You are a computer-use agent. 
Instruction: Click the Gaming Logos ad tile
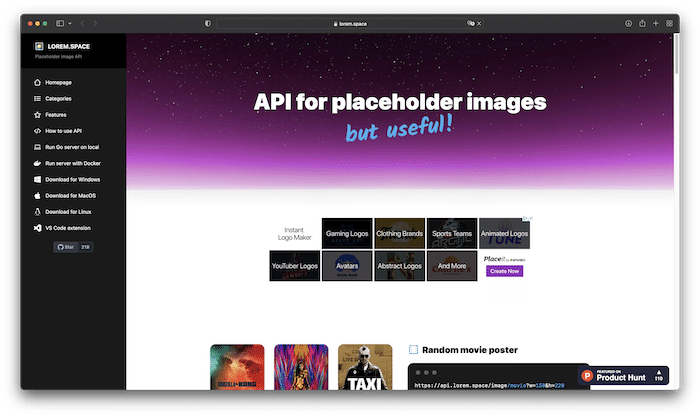coord(347,233)
